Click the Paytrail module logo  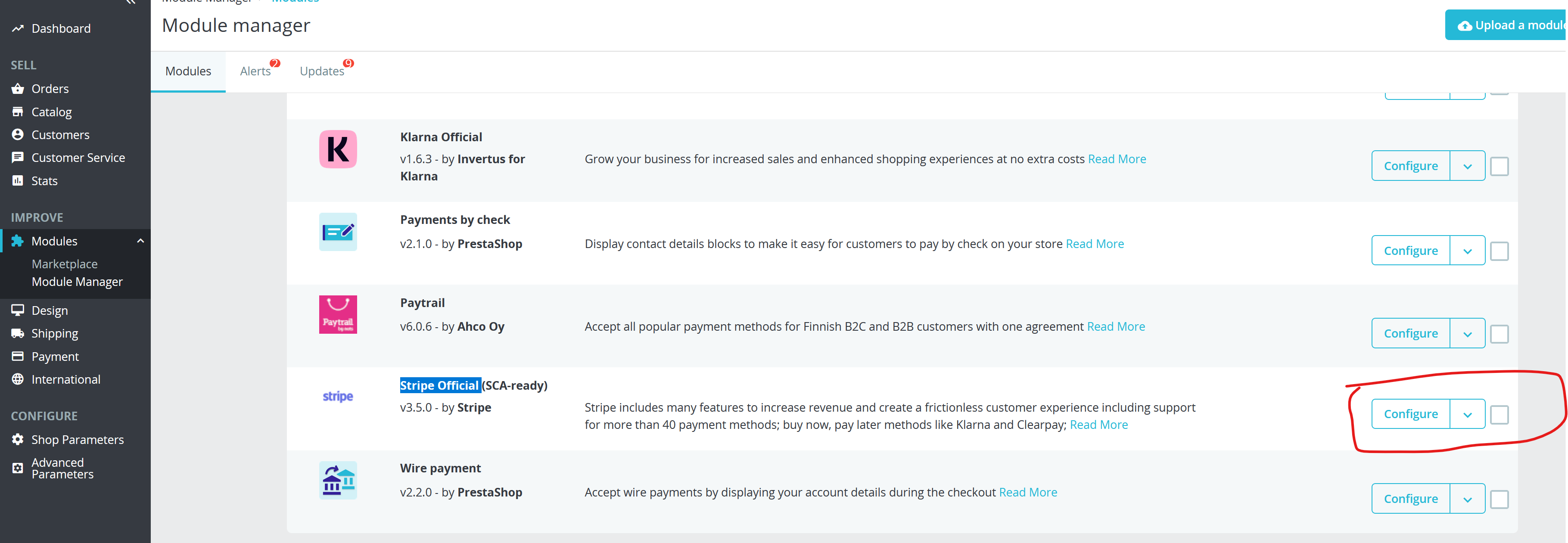(x=338, y=315)
